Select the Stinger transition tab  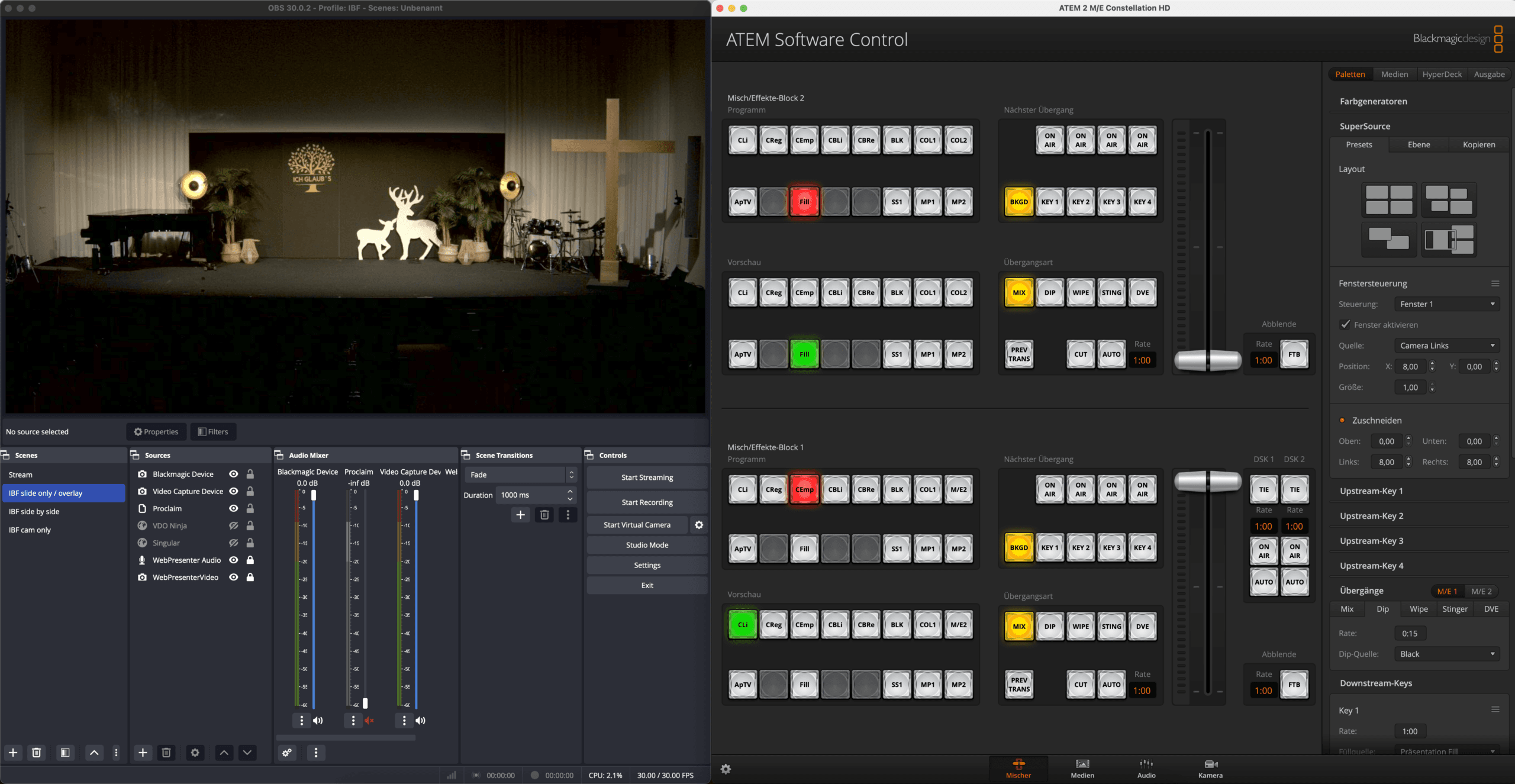1454,609
